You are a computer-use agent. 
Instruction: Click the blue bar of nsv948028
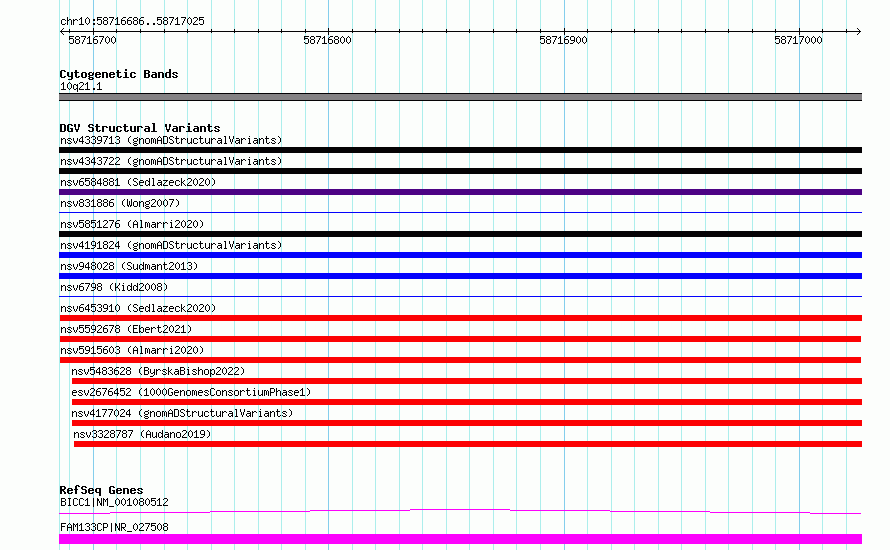pos(460,276)
